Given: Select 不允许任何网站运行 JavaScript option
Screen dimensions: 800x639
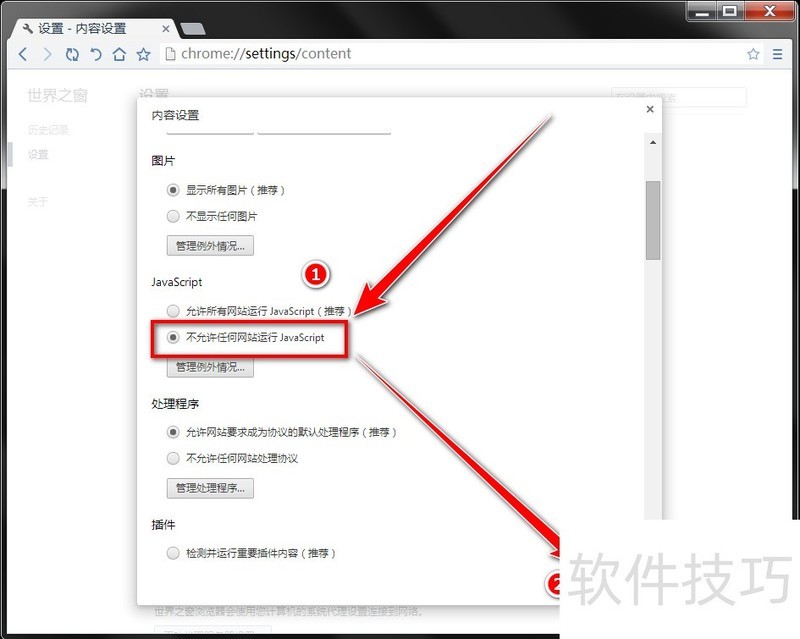Looking at the screenshot, I should [x=173, y=338].
